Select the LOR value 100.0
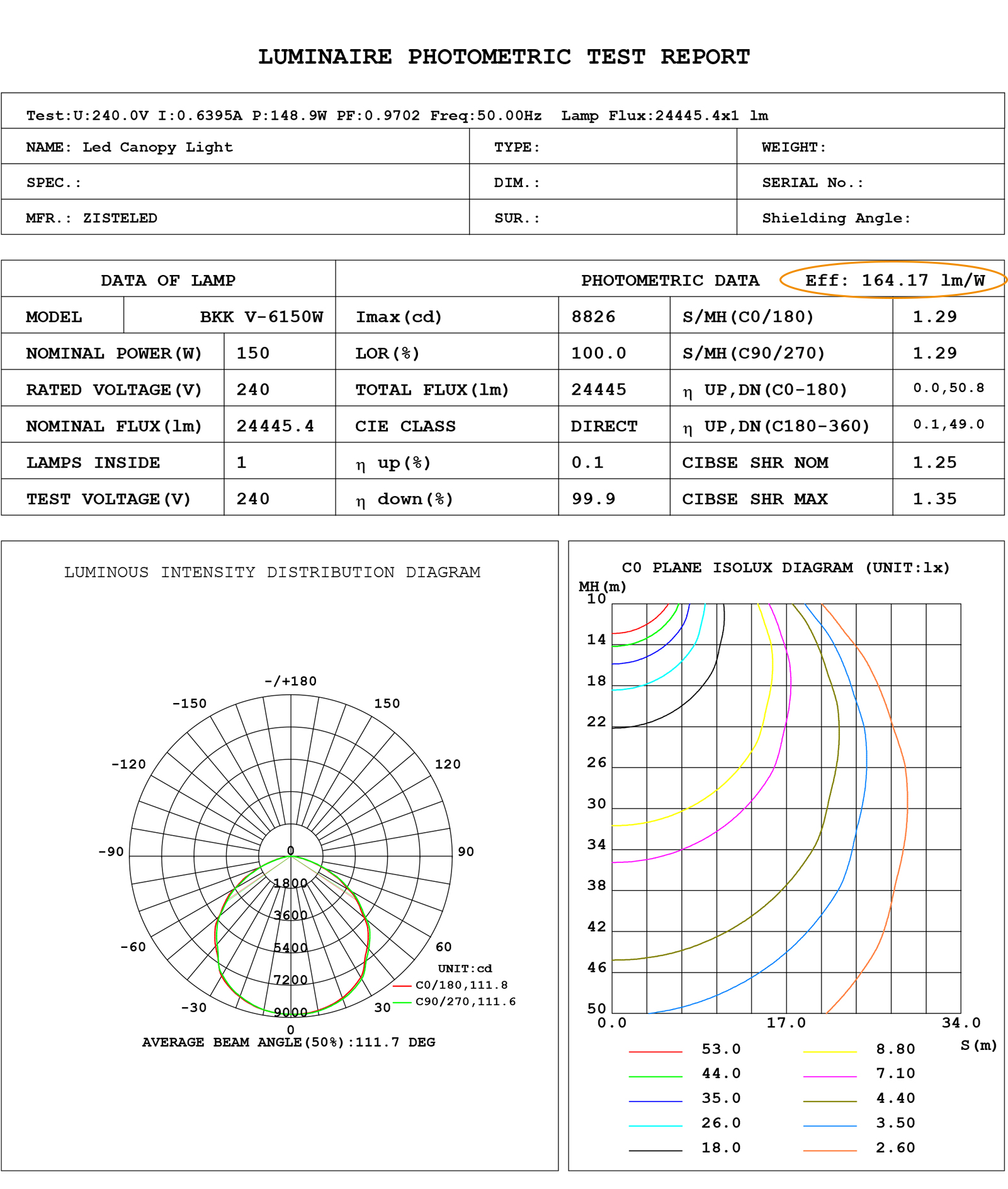Image resolution: width=1008 pixels, height=1189 pixels. click(x=599, y=353)
